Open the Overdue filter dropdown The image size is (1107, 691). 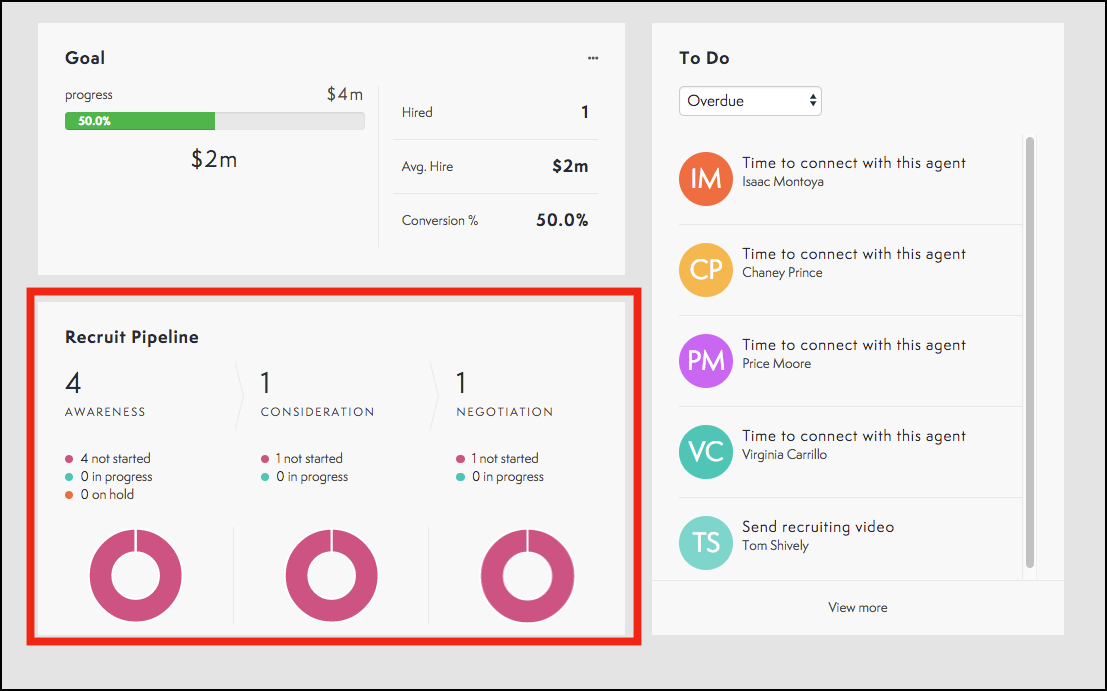pos(750,101)
